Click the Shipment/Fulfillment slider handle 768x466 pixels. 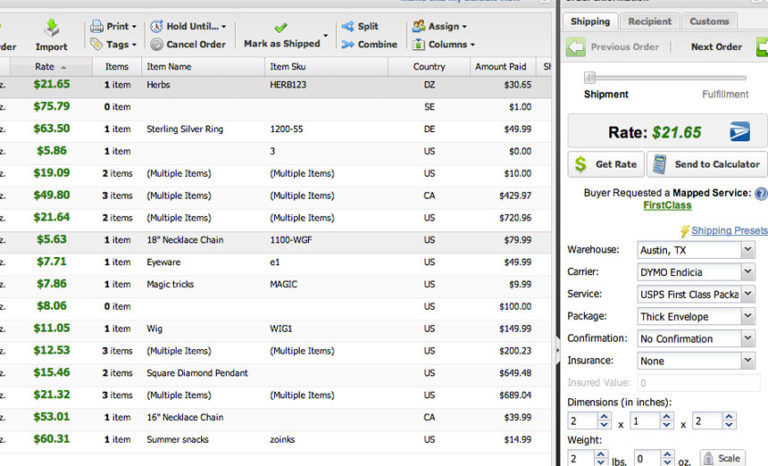tap(590, 77)
